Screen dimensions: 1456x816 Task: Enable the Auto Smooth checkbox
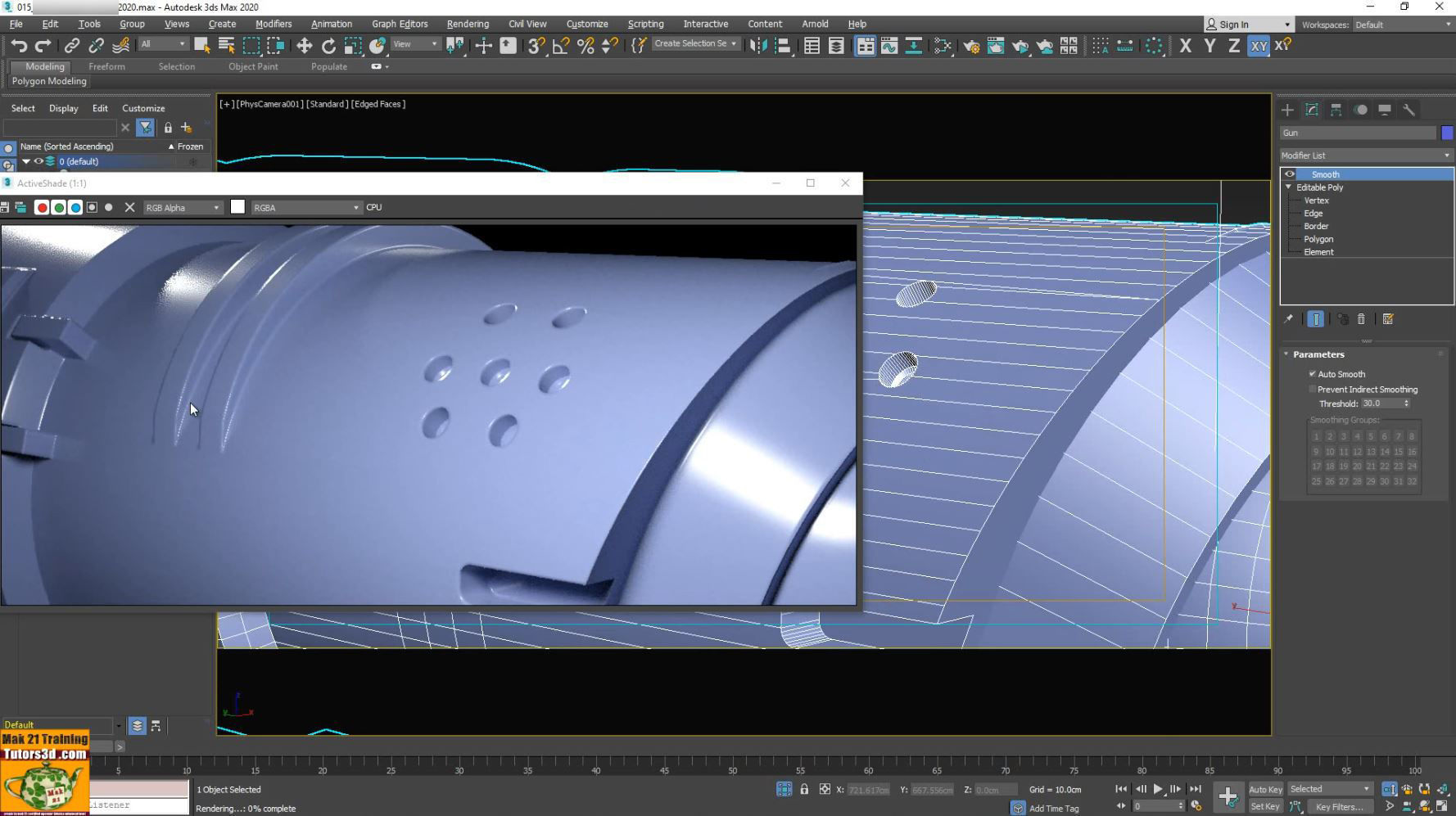click(1314, 373)
